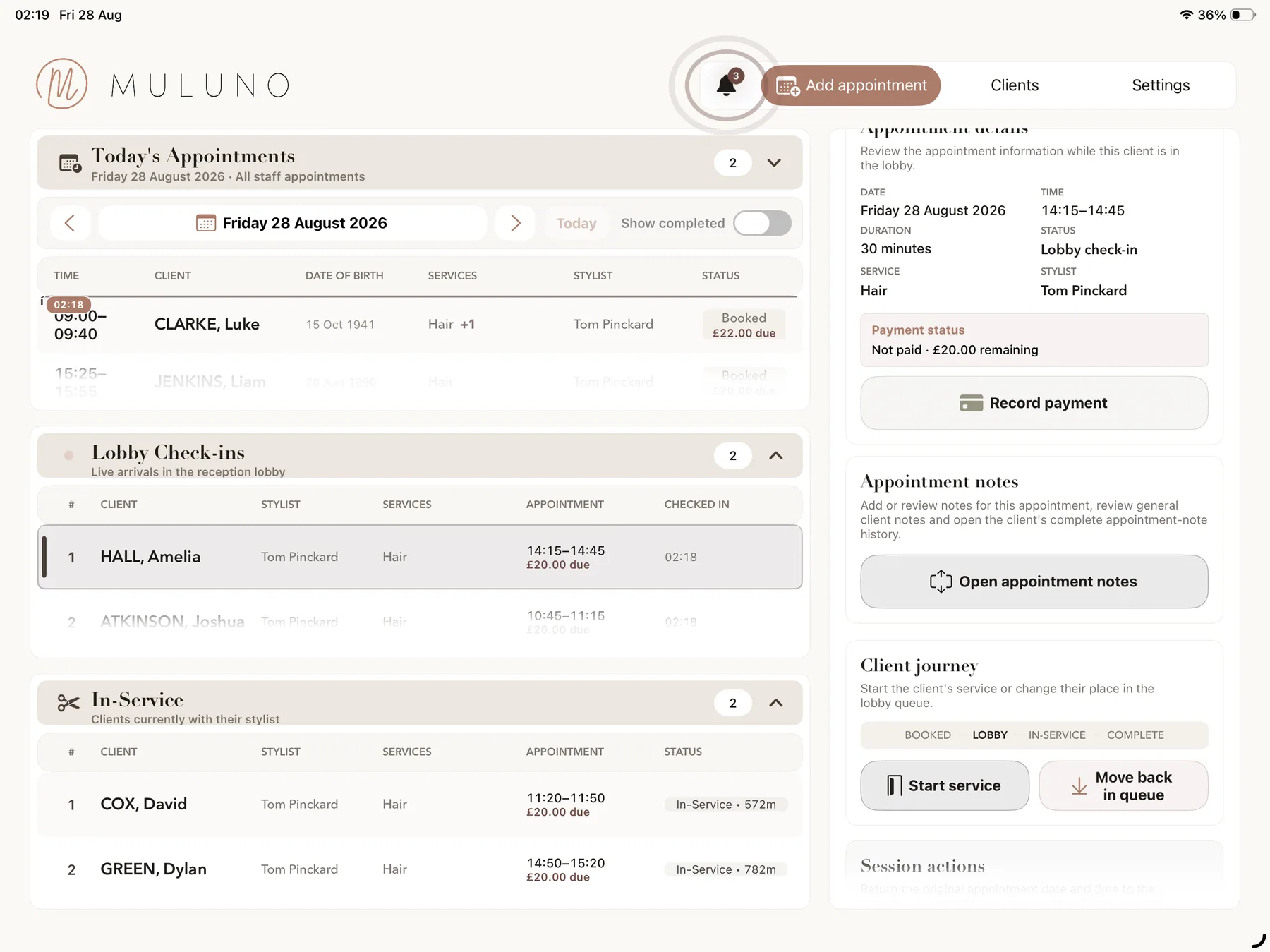Open the Clients tab
The height and width of the screenshot is (952, 1270).
[1015, 85]
